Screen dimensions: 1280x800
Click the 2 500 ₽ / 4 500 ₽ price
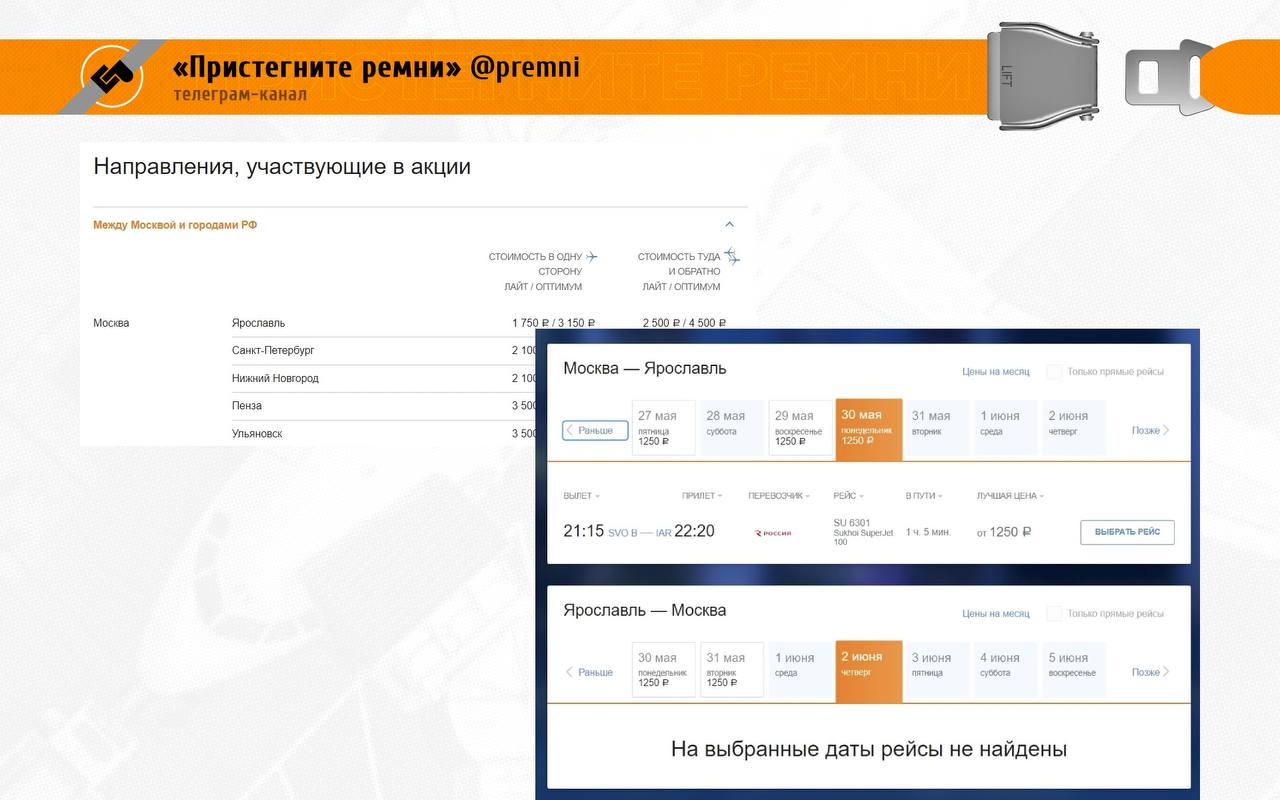(684, 323)
